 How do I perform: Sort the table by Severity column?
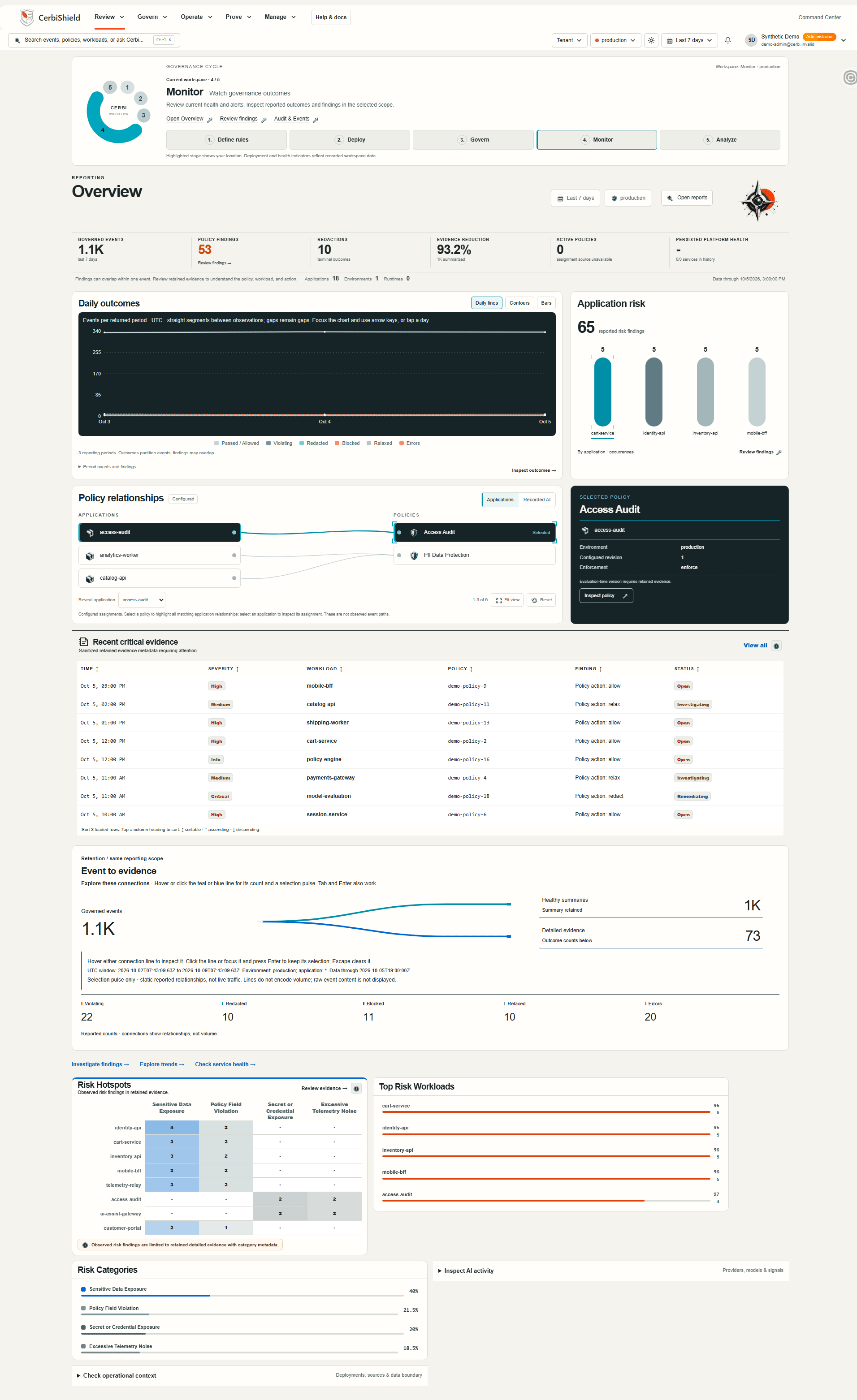click(223, 669)
